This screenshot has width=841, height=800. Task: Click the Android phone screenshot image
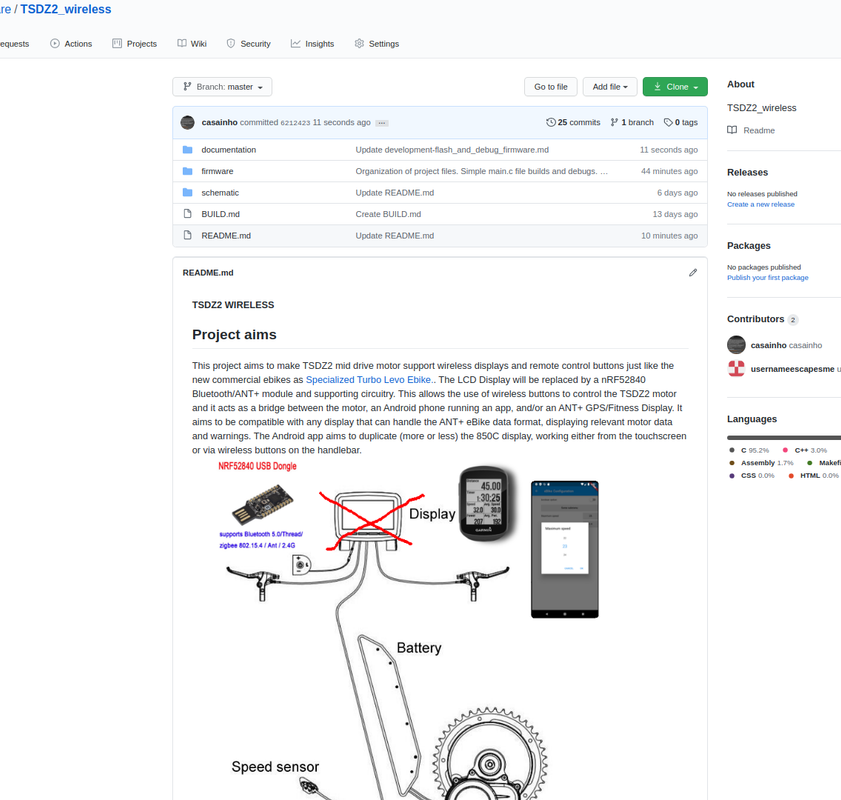[x=565, y=549]
